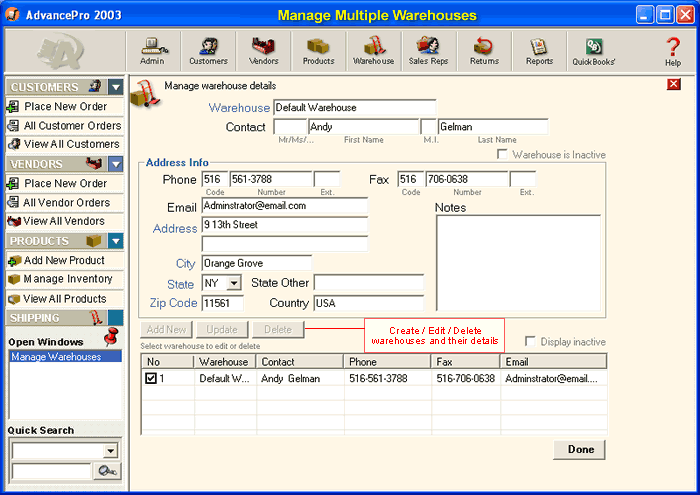
Task: Sort by the Warehouse column header
Action: click(225, 362)
